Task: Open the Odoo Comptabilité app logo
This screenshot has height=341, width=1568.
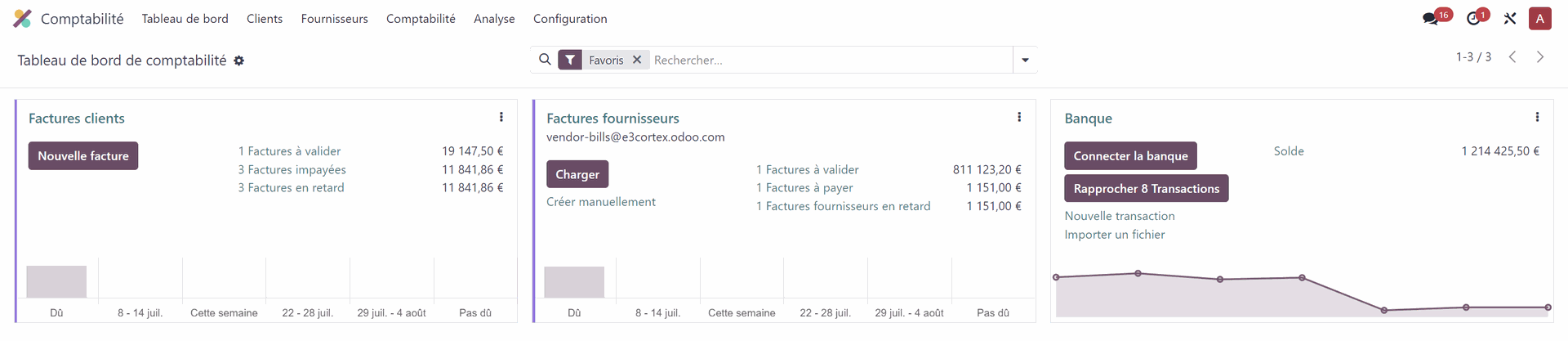Action: pyautogui.click(x=22, y=19)
